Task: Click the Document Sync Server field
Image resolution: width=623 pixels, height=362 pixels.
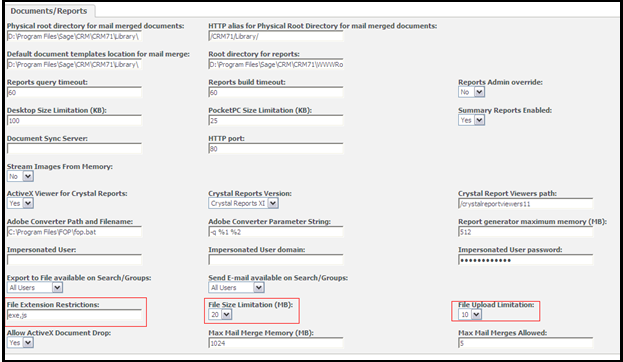Action: pyautogui.click(x=74, y=149)
